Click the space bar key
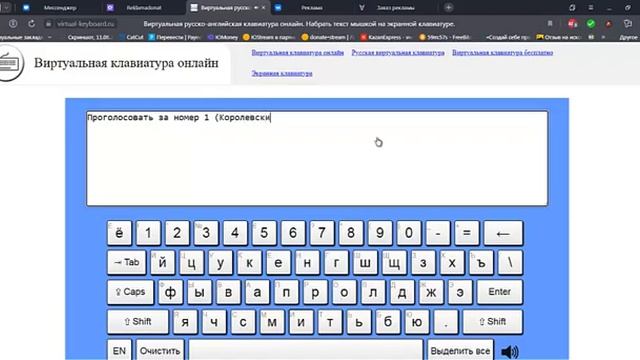640x360 pixels. pyautogui.click(x=306, y=350)
